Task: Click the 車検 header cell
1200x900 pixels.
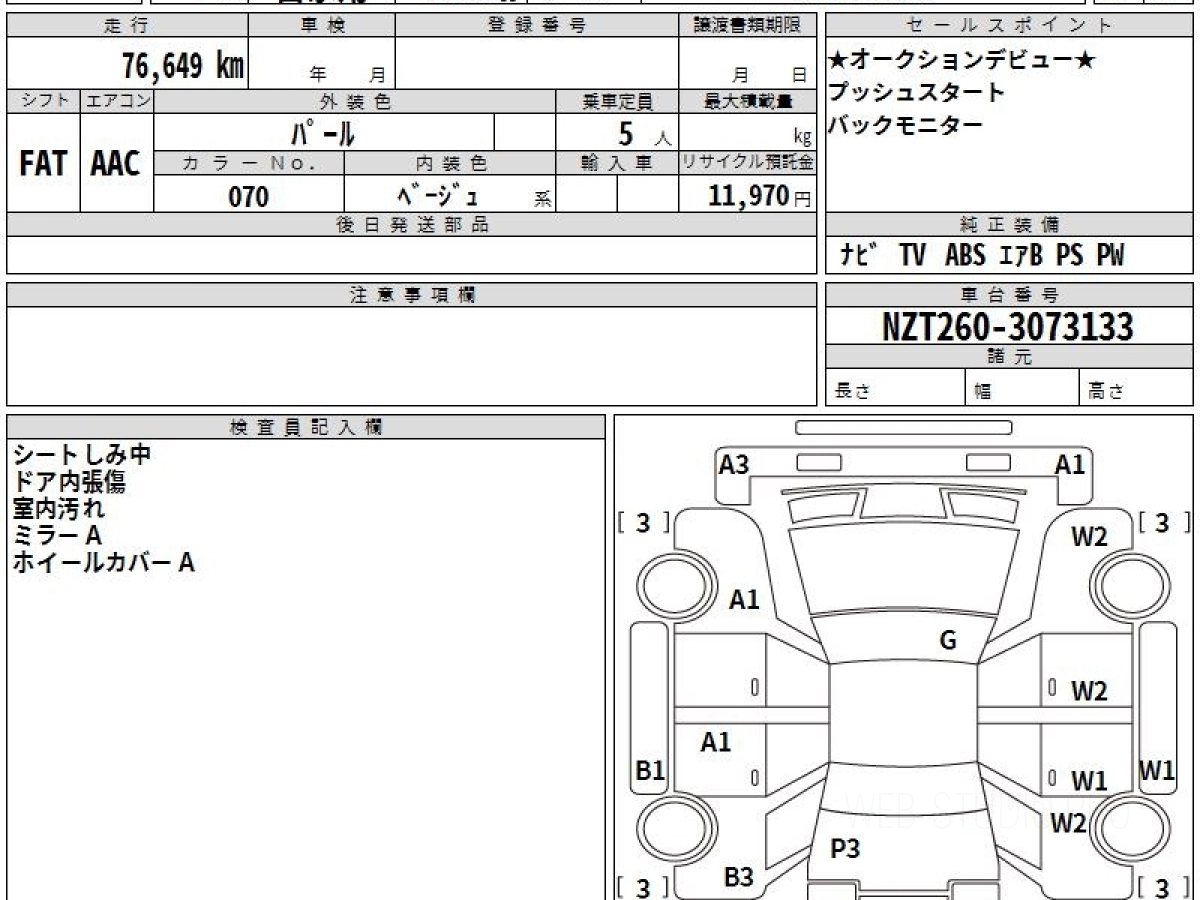Action: [x=322, y=26]
